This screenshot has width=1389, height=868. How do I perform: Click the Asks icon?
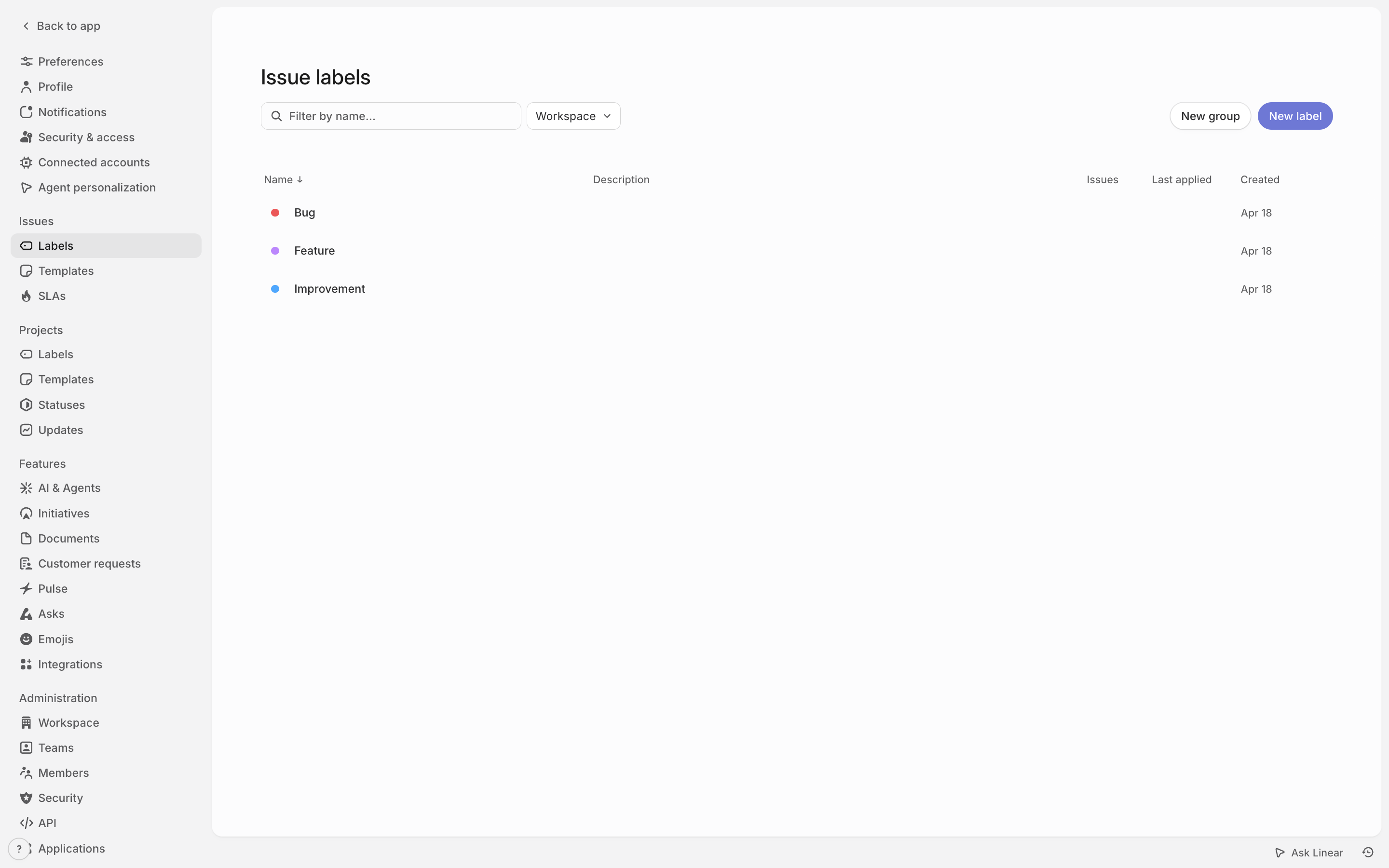27,614
